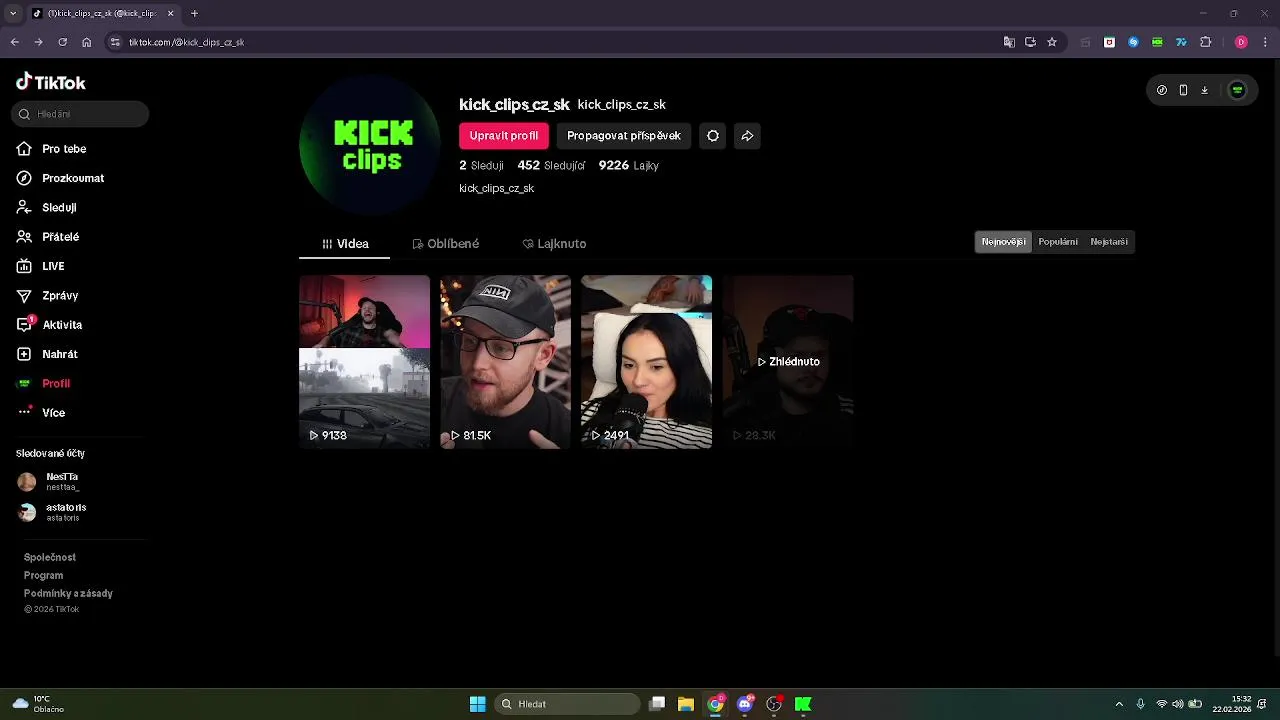Click the taskbar Hledat search box

coord(568,704)
